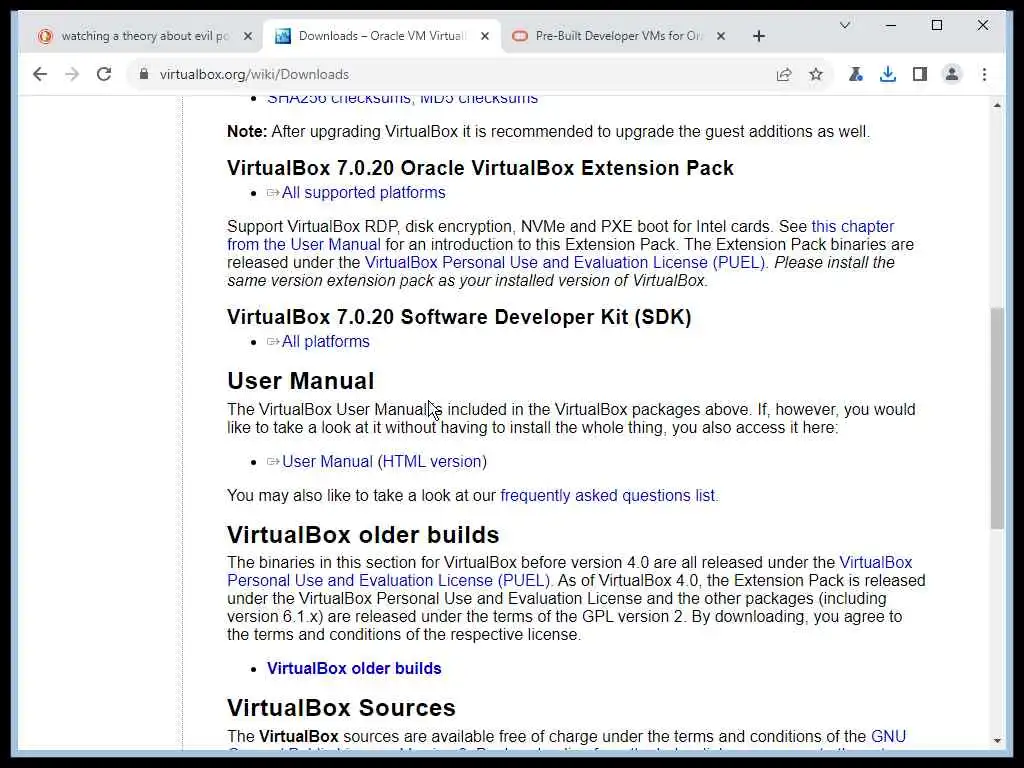The image size is (1024, 768).
Task: Select the Downloads – Oracle VM VirtualBox tab
Action: 382,36
